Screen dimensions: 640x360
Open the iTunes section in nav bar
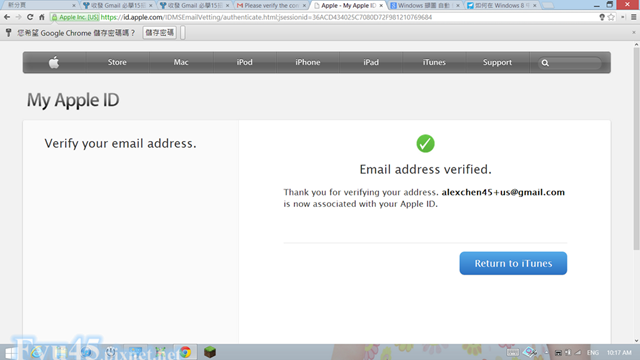[x=434, y=62]
